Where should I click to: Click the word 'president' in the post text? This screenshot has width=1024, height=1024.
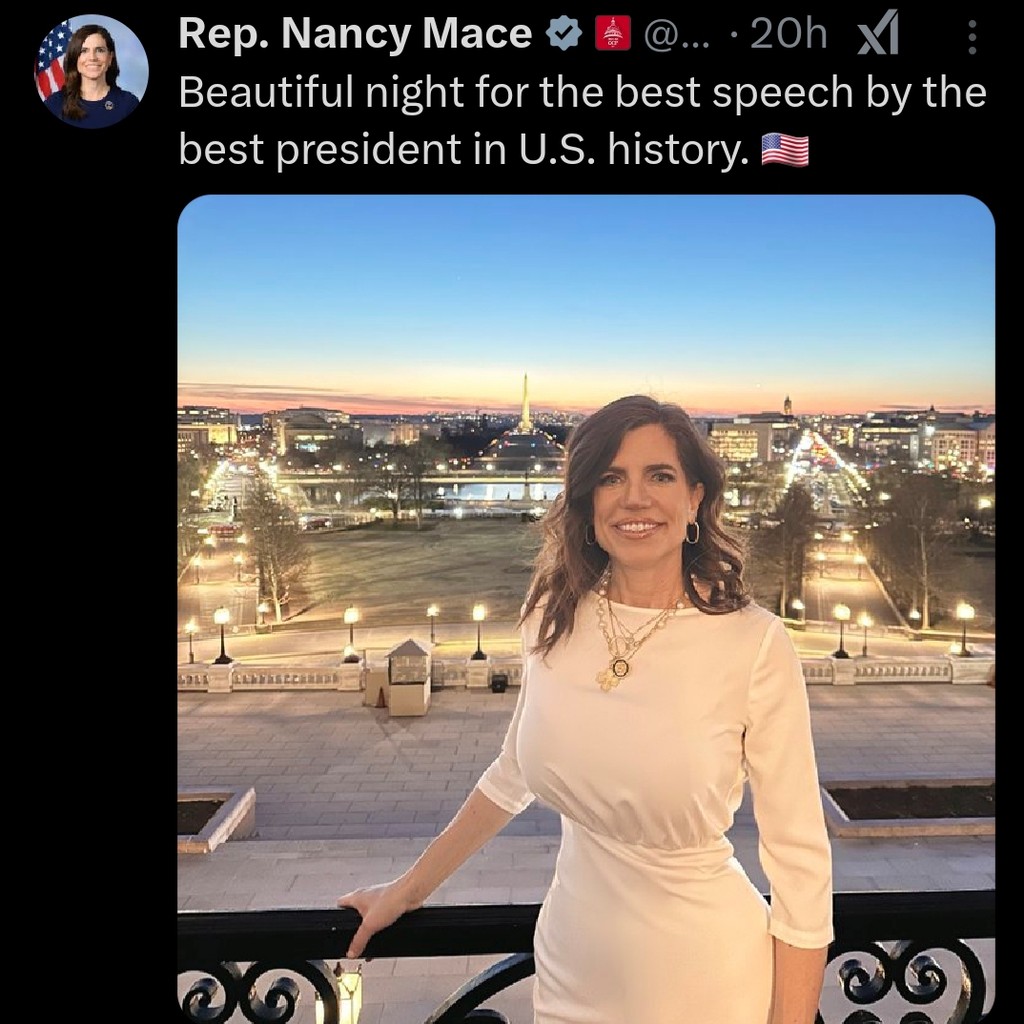tap(368, 150)
